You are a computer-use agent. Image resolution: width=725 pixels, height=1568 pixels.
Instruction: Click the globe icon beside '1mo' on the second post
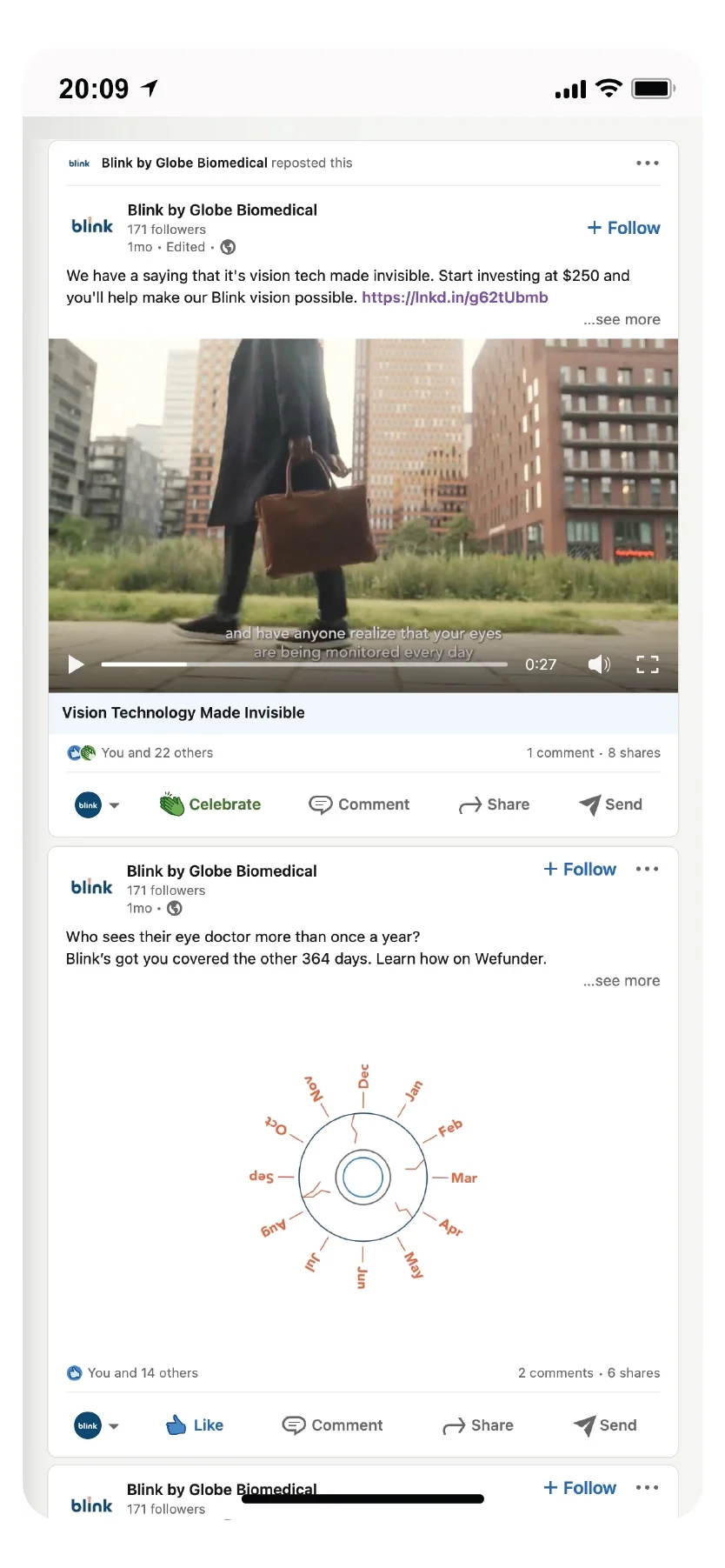175,908
